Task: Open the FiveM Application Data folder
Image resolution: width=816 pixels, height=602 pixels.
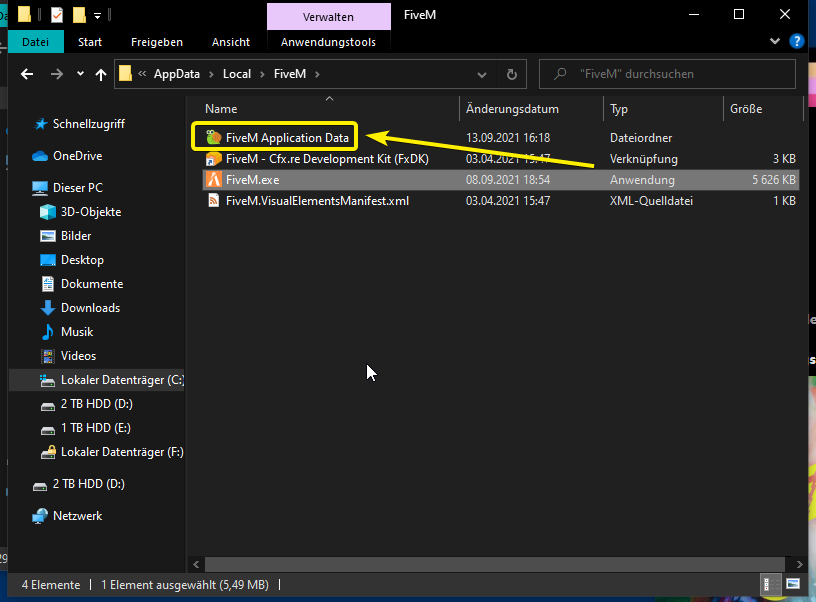Action: 287,137
